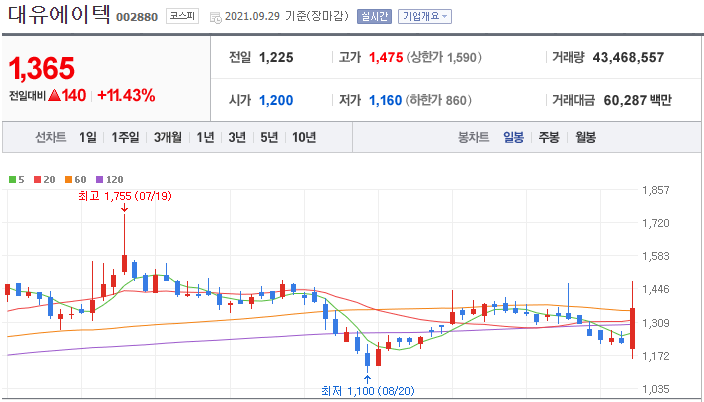Click the 하한가 860 text

point(439,100)
